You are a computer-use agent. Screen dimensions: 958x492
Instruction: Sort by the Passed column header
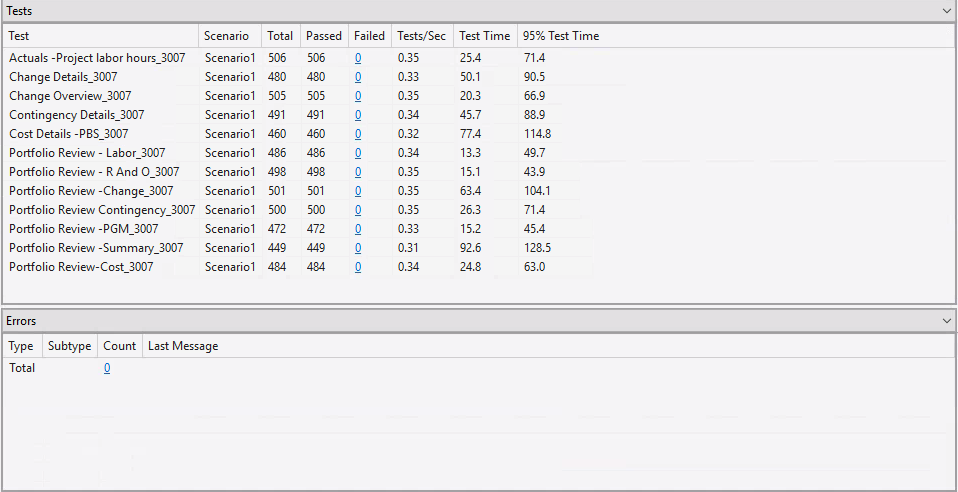click(x=324, y=36)
